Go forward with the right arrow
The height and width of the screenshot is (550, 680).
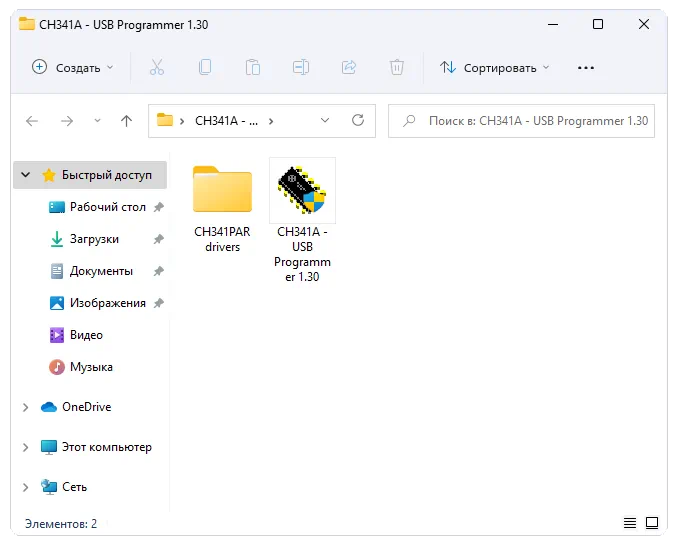(x=67, y=121)
